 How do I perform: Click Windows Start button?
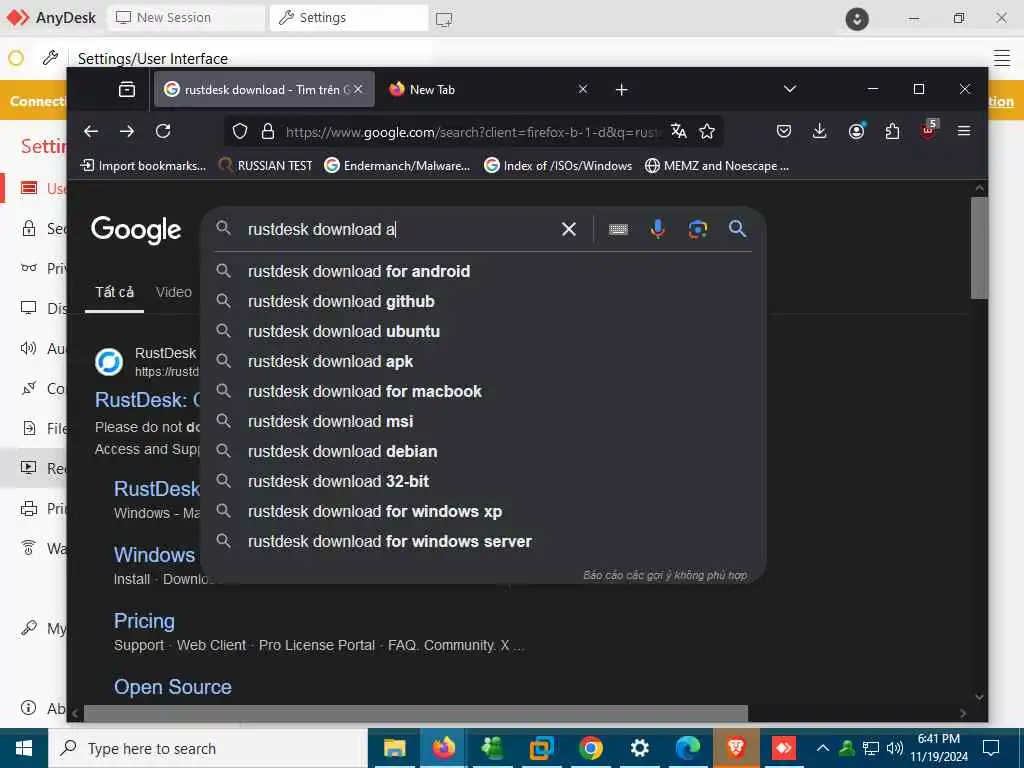click(x=24, y=748)
